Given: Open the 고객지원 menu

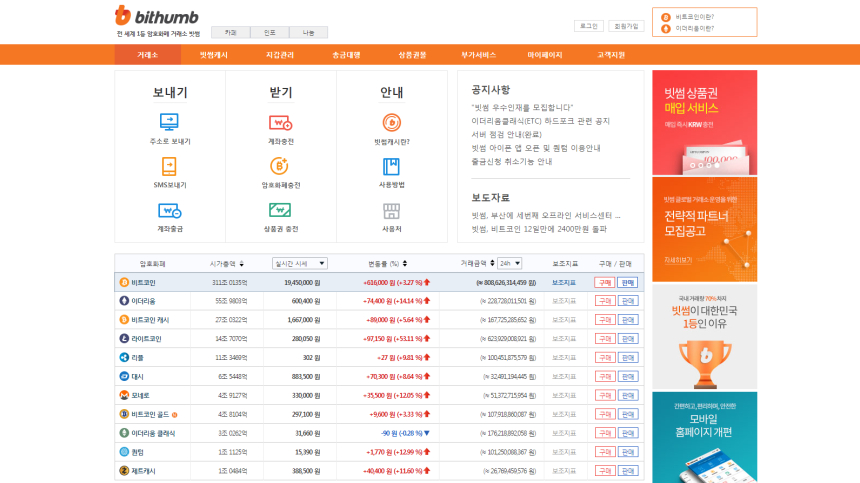Looking at the screenshot, I should pos(611,55).
